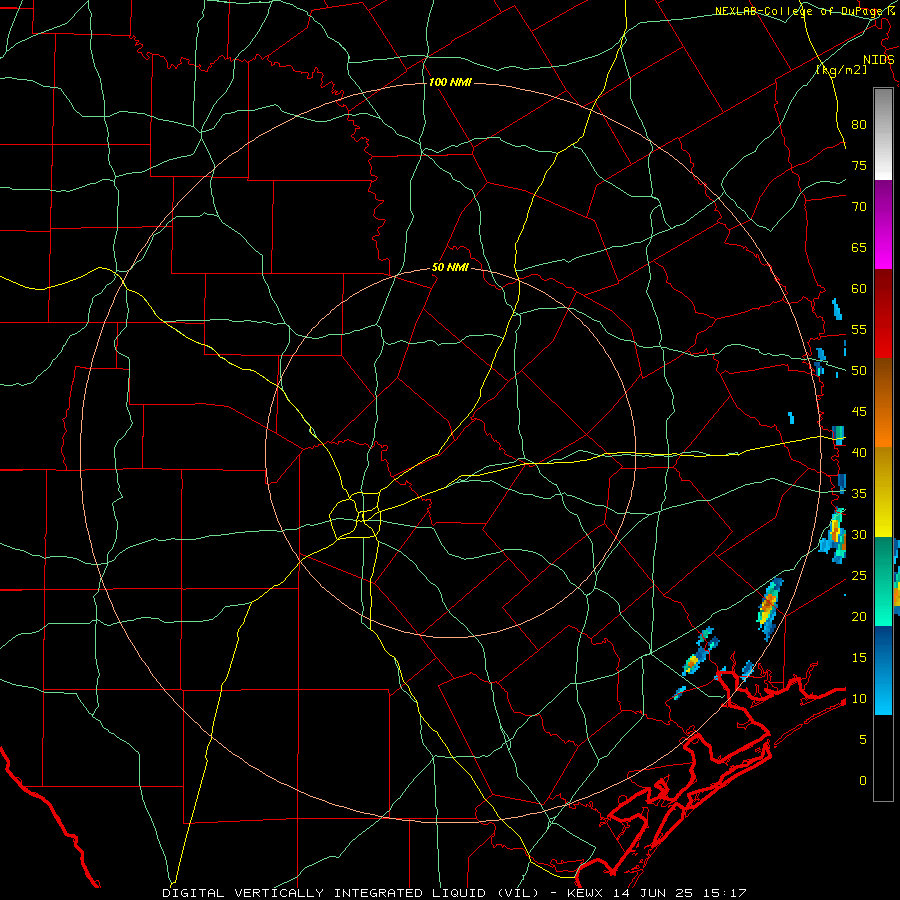Pick the brown-orange band of the color scale

pos(883,403)
